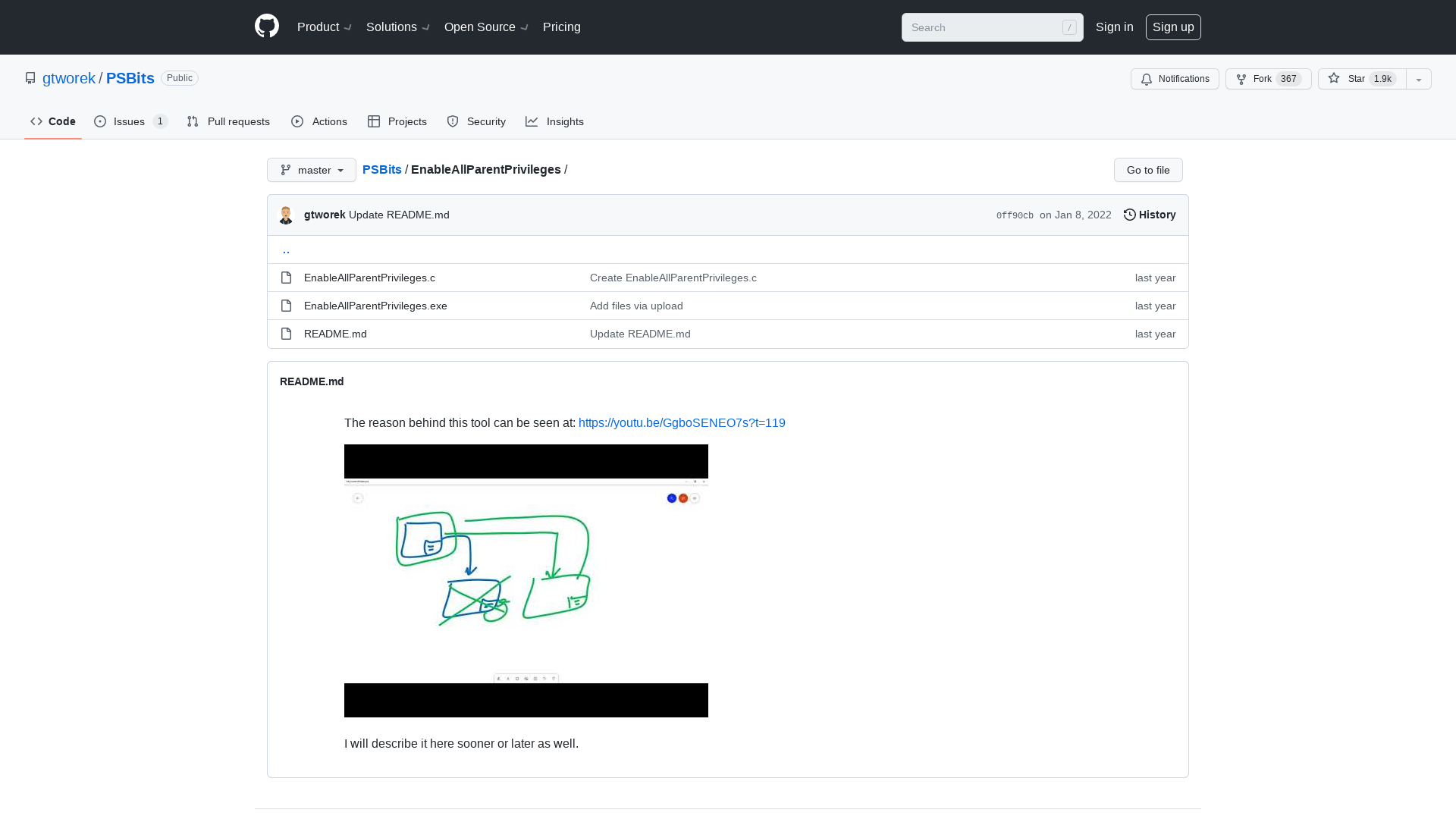Viewport: 1456px width, 819px height.
Task: Click the gtworek avatar in commit bar
Action: [286, 215]
